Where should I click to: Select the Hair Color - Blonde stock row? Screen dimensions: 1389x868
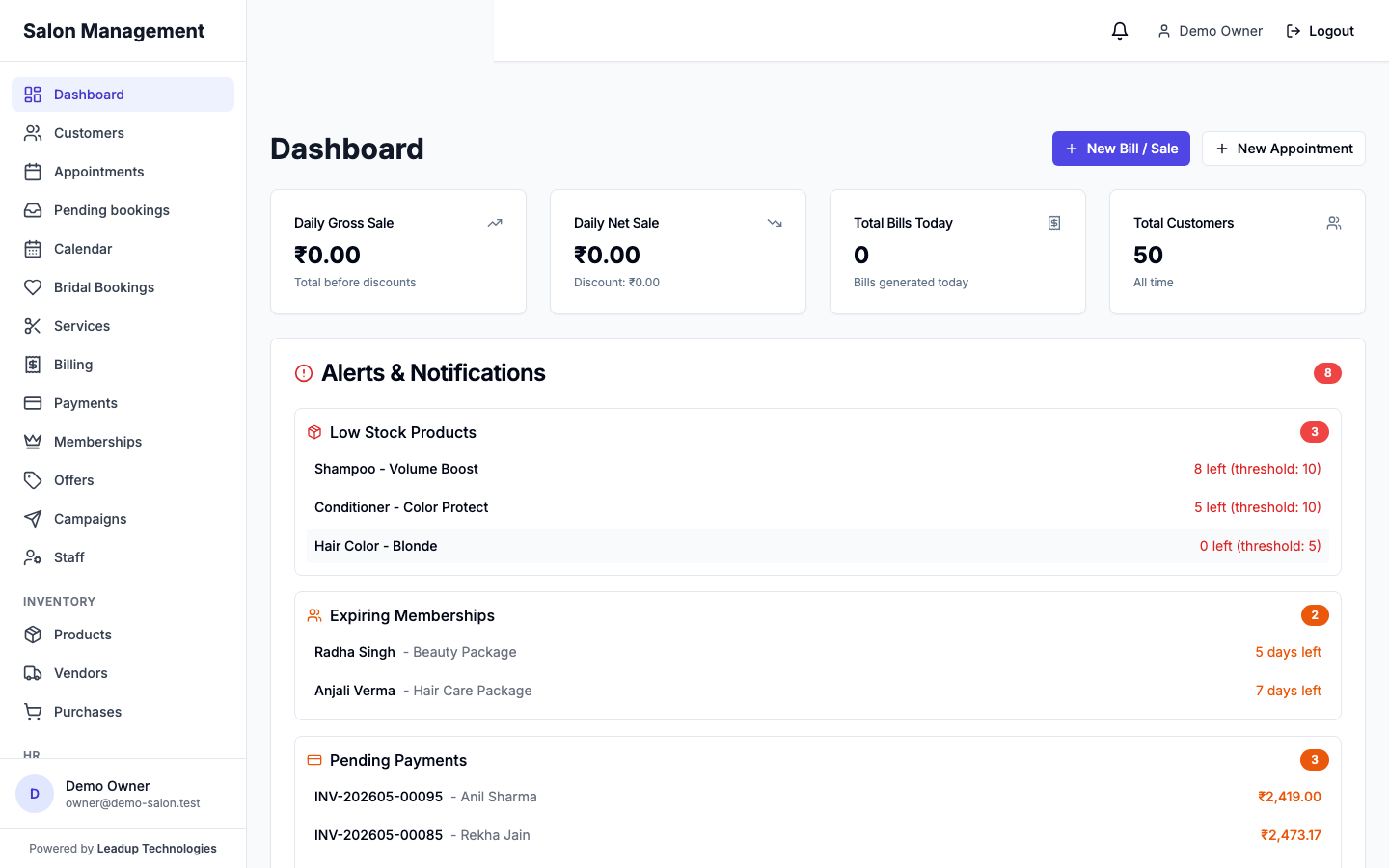(x=818, y=546)
